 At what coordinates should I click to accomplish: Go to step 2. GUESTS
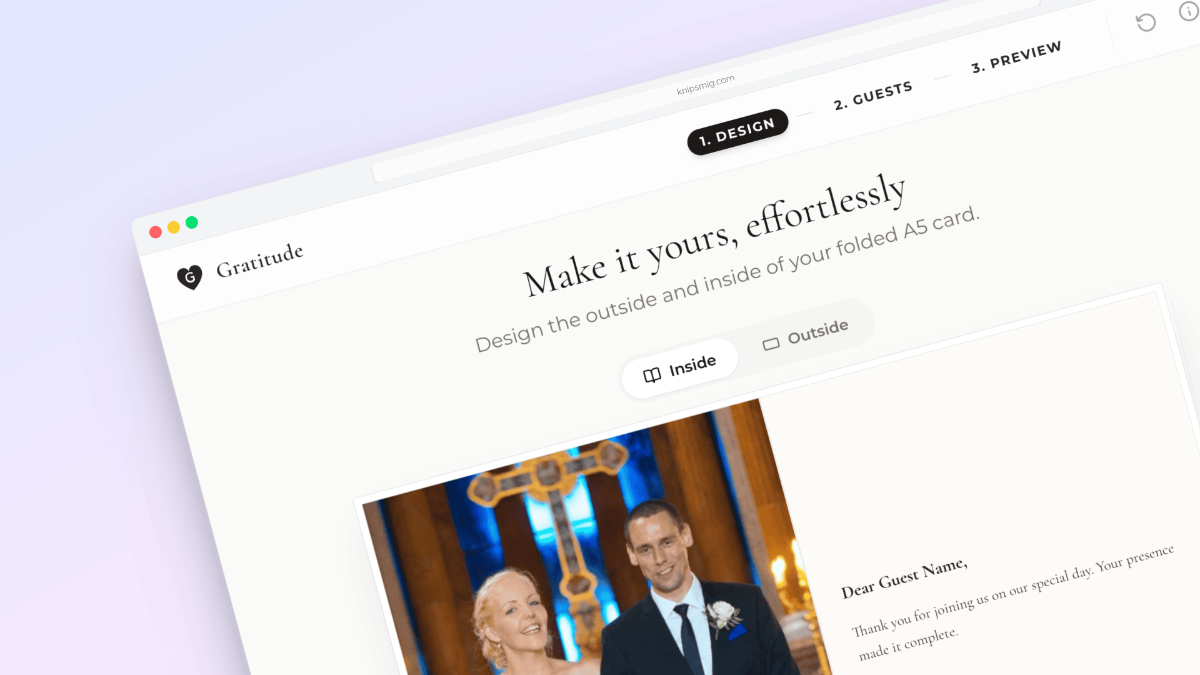pyautogui.click(x=873, y=95)
